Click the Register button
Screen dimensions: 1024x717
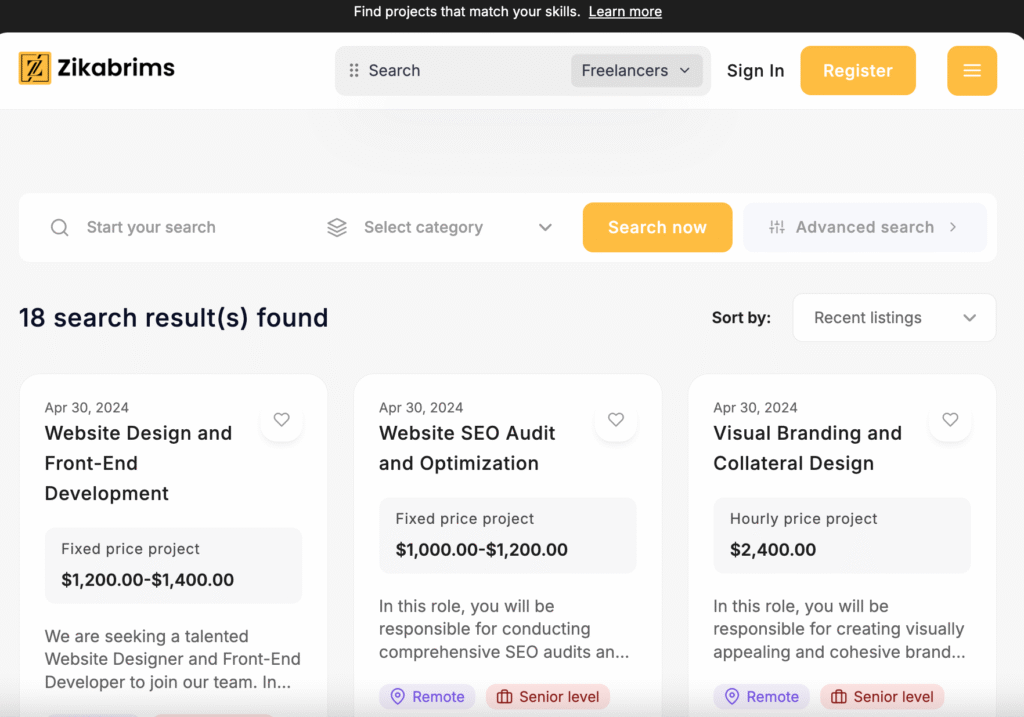coord(857,71)
